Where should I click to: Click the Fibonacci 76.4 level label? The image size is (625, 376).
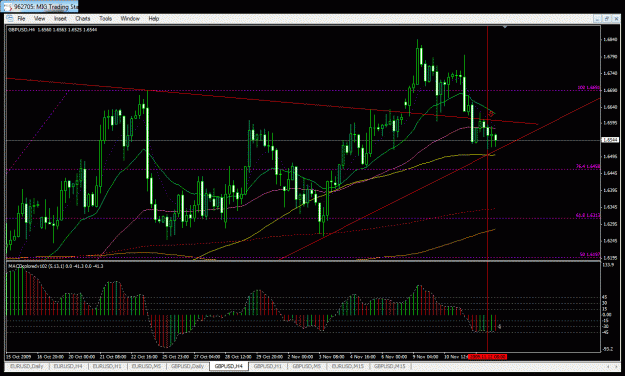click(x=588, y=167)
